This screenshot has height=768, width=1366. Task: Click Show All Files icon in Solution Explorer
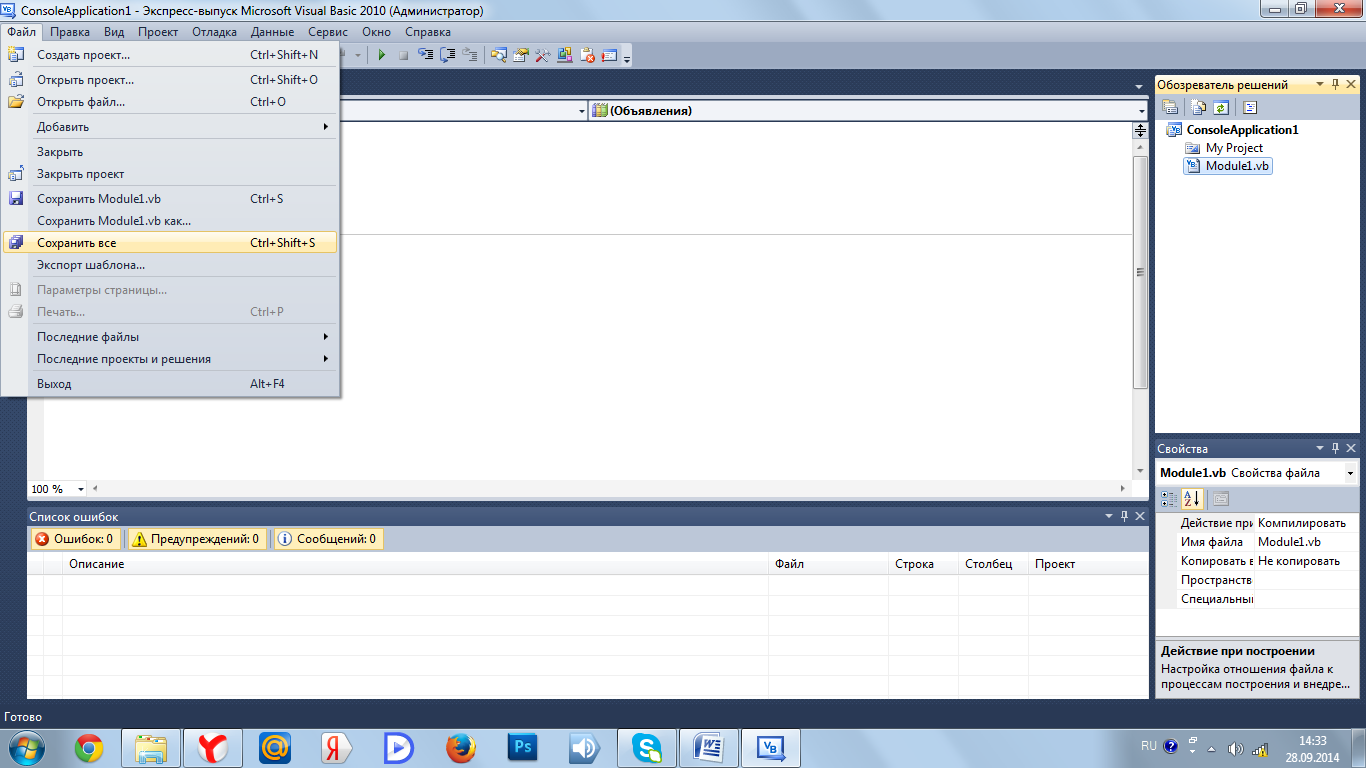point(1200,108)
